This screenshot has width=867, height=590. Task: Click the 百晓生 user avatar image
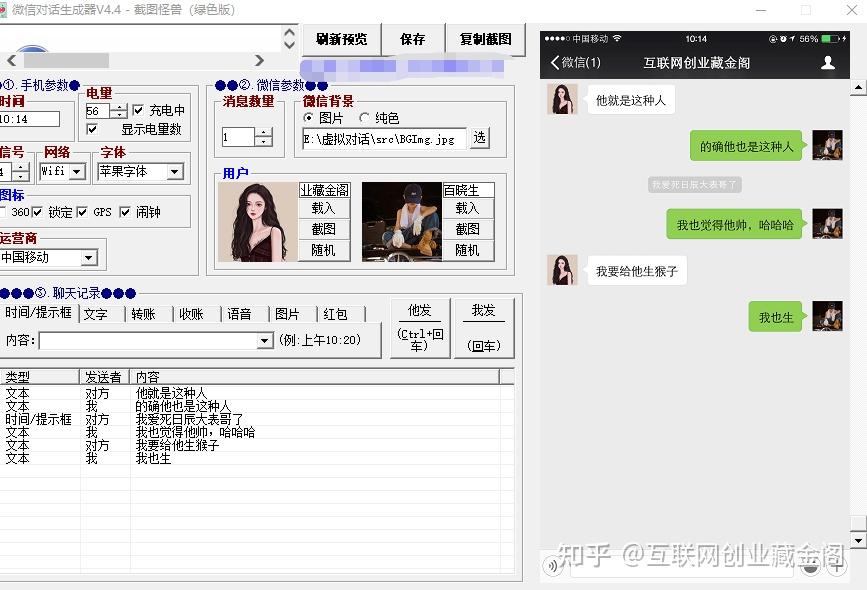click(400, 222)
